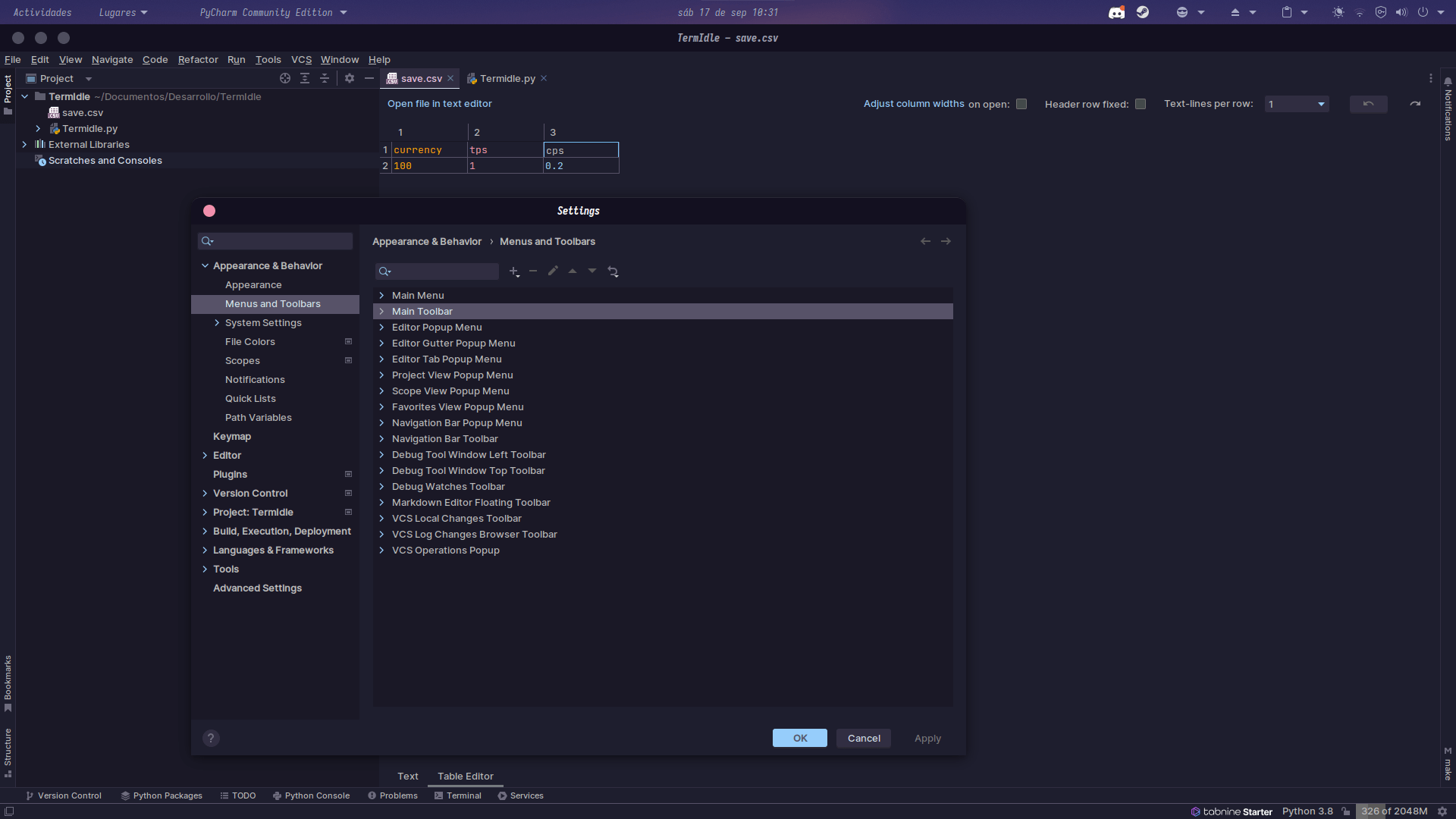This screenshot has width=1456, height=819.
Task: Click the Settings search field
Action: (x=275, y=240)
